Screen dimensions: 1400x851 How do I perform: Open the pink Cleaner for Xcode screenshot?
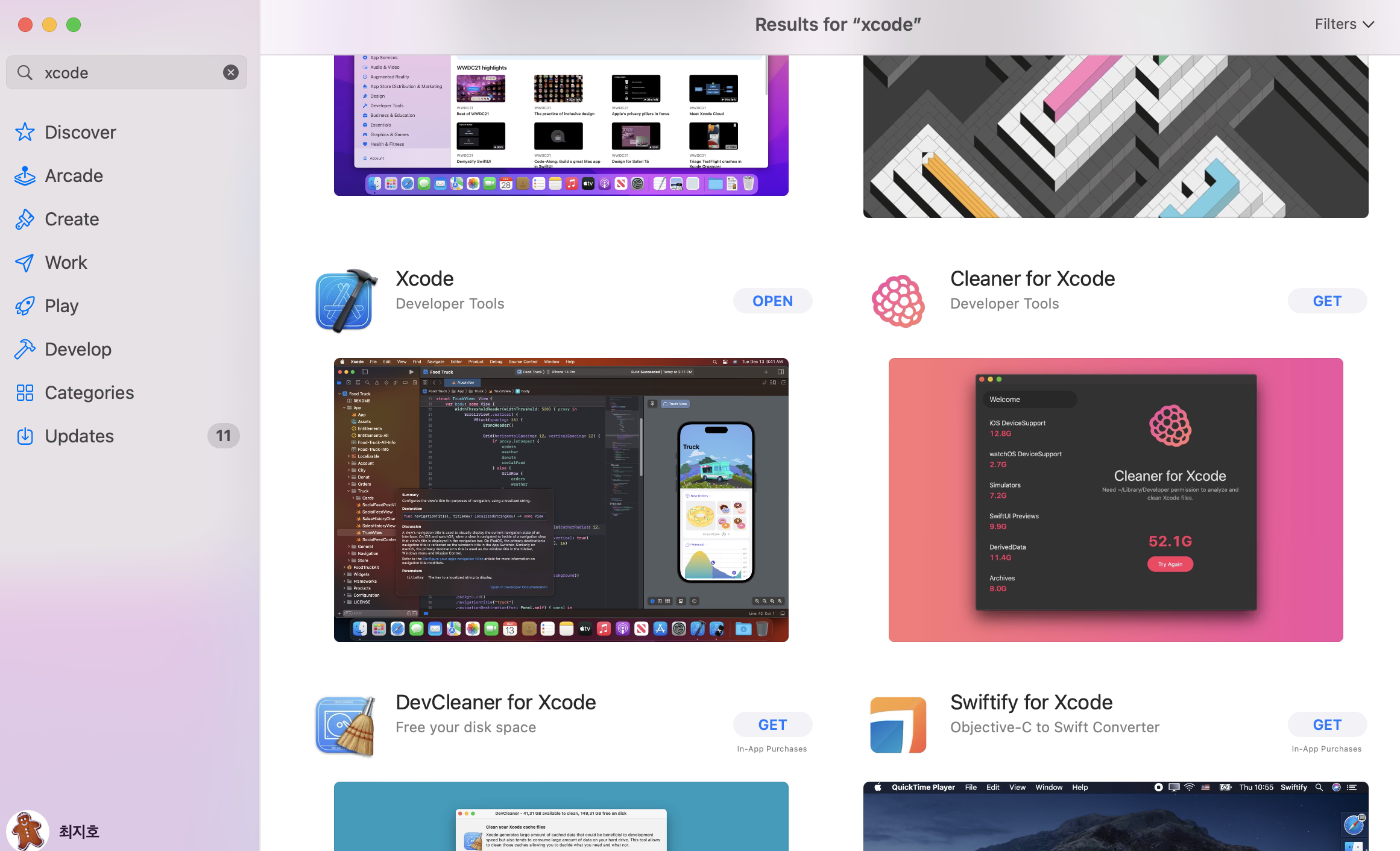pos(1115,500)
